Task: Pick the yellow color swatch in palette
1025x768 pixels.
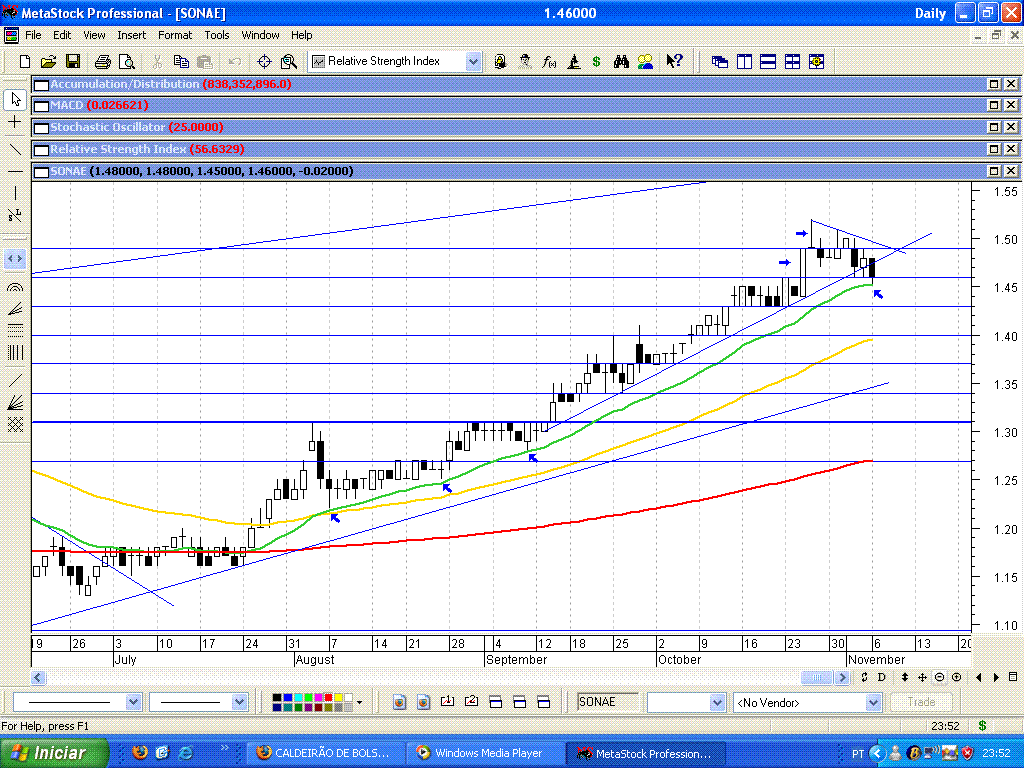Action: tap(337, 698)
